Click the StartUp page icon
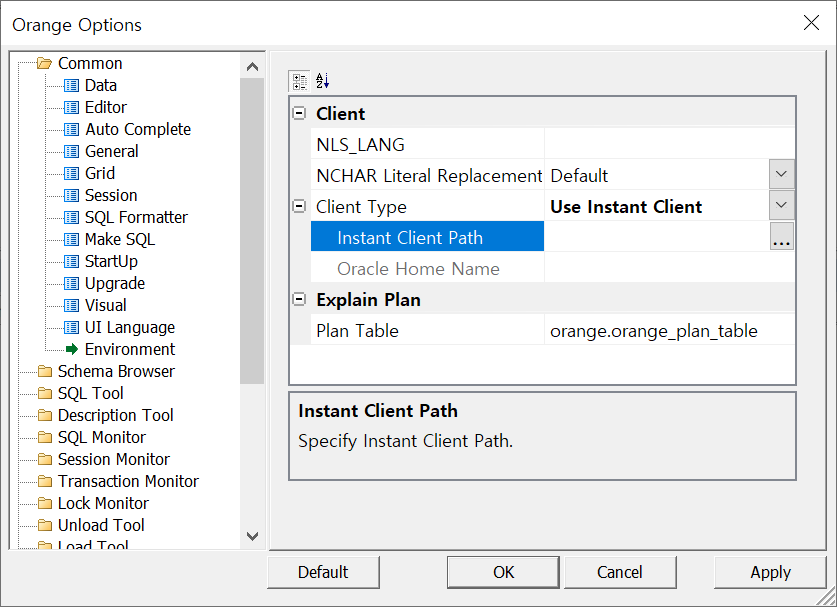837x607 pixels. pyautogui.click(x=72, y=262)
